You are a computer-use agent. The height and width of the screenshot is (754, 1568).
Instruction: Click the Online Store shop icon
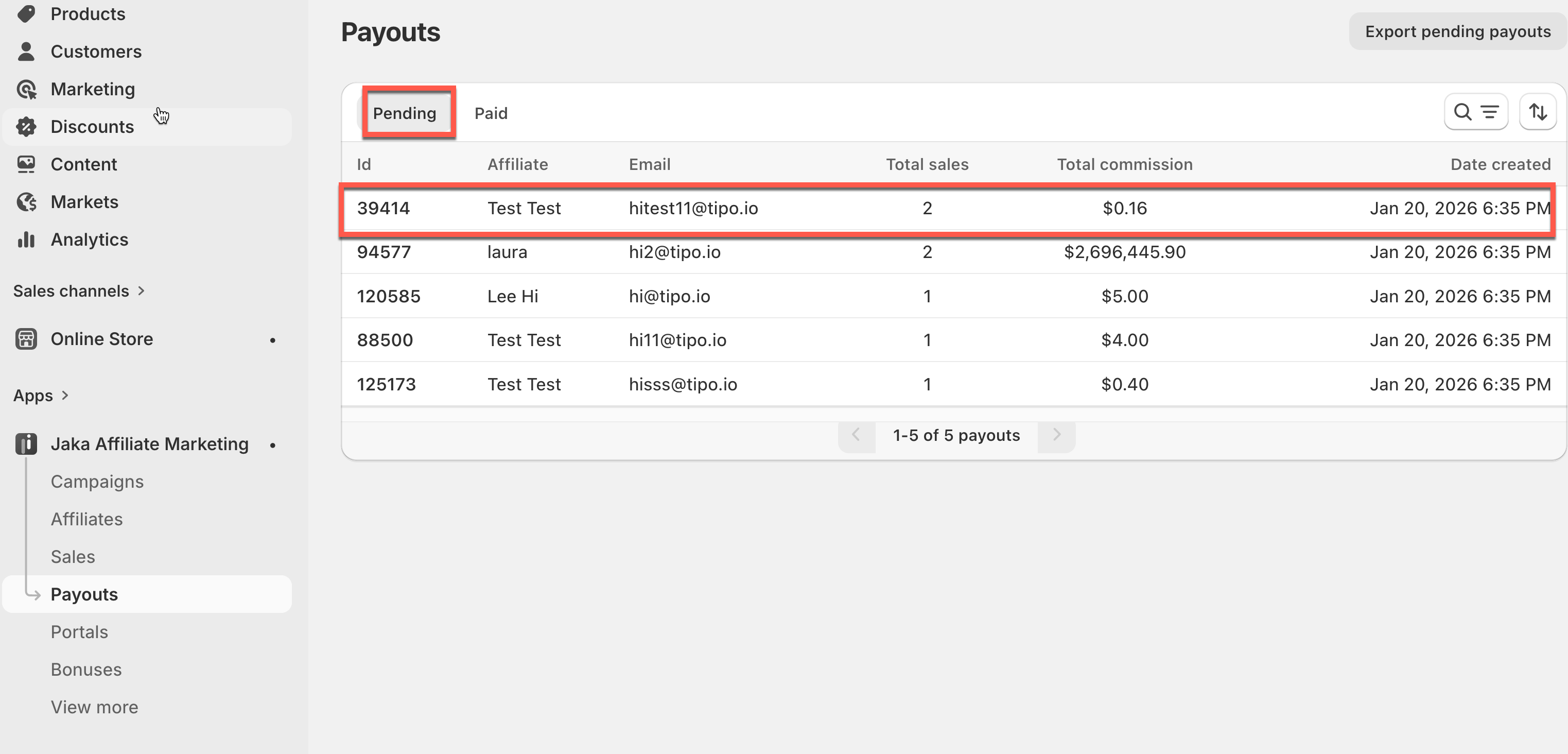tap(26, 339)
